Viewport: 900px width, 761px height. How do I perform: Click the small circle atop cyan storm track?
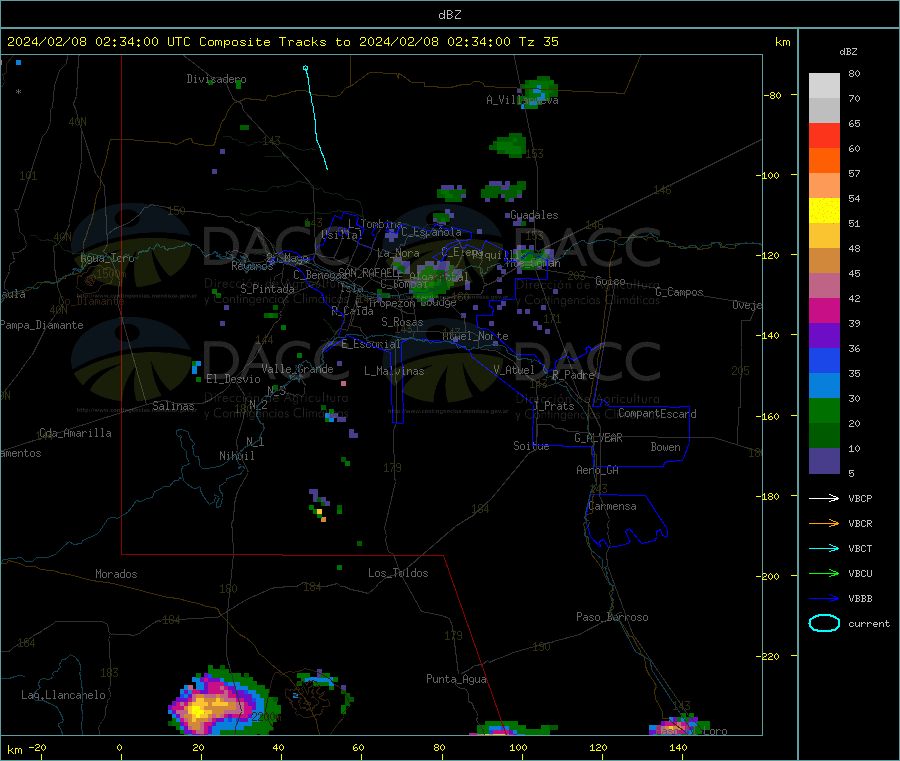pyautogui.click(x=305, y=68)
